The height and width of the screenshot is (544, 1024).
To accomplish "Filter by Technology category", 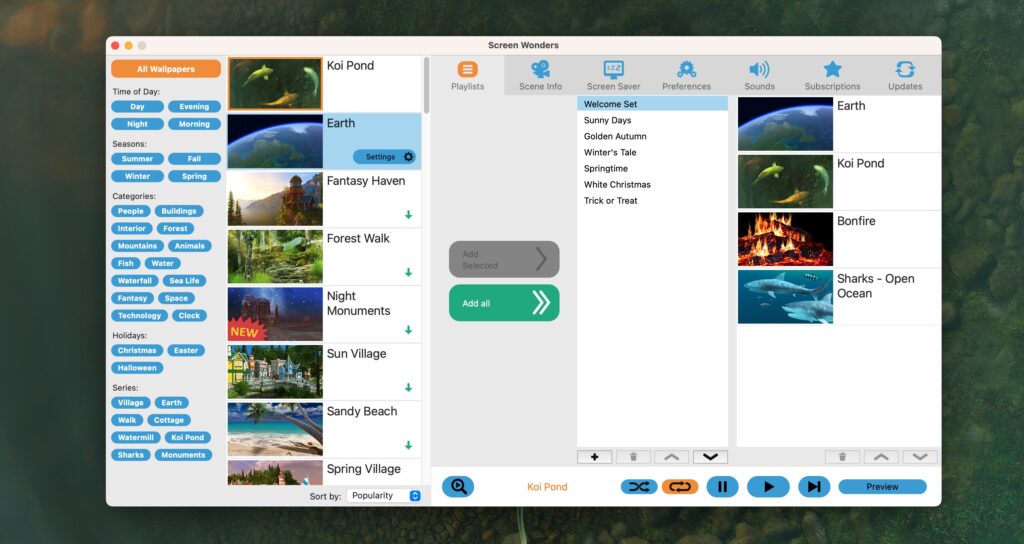I will tap(139, 315).
